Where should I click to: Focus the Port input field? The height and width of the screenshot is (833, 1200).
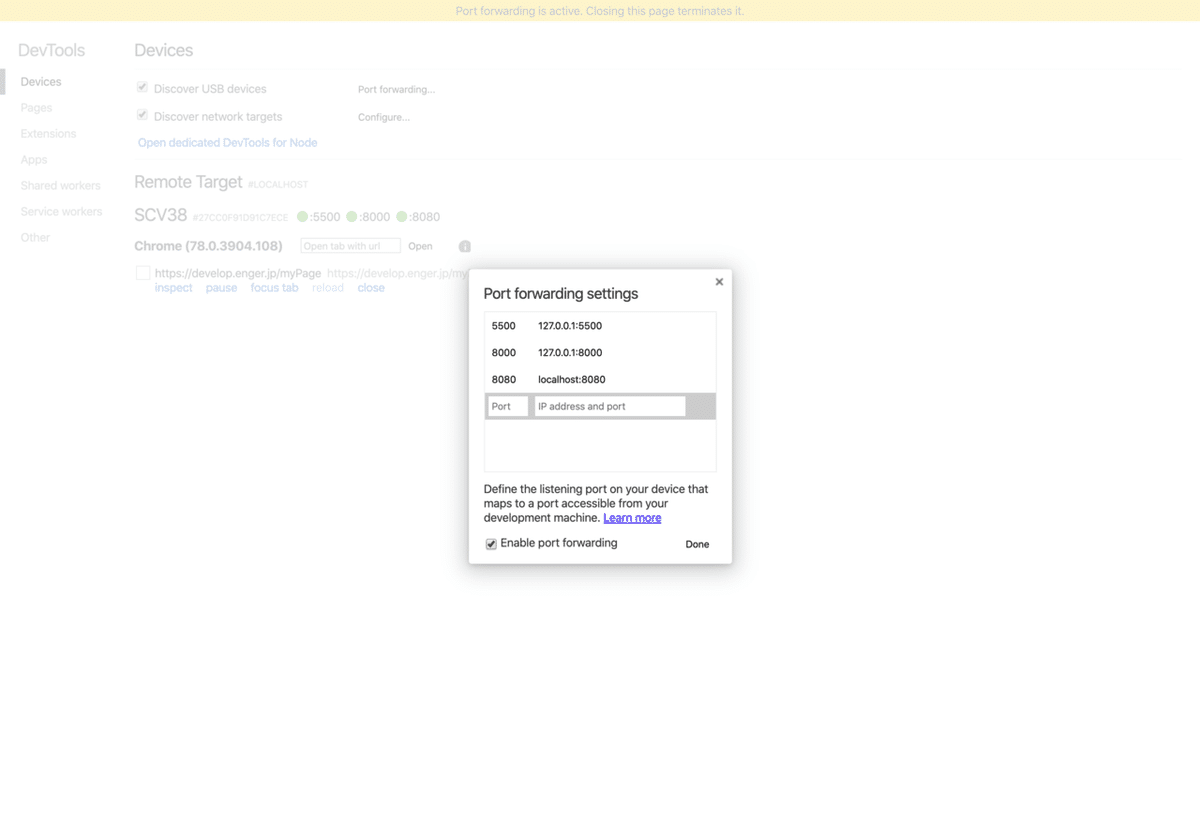coord(508,406)
